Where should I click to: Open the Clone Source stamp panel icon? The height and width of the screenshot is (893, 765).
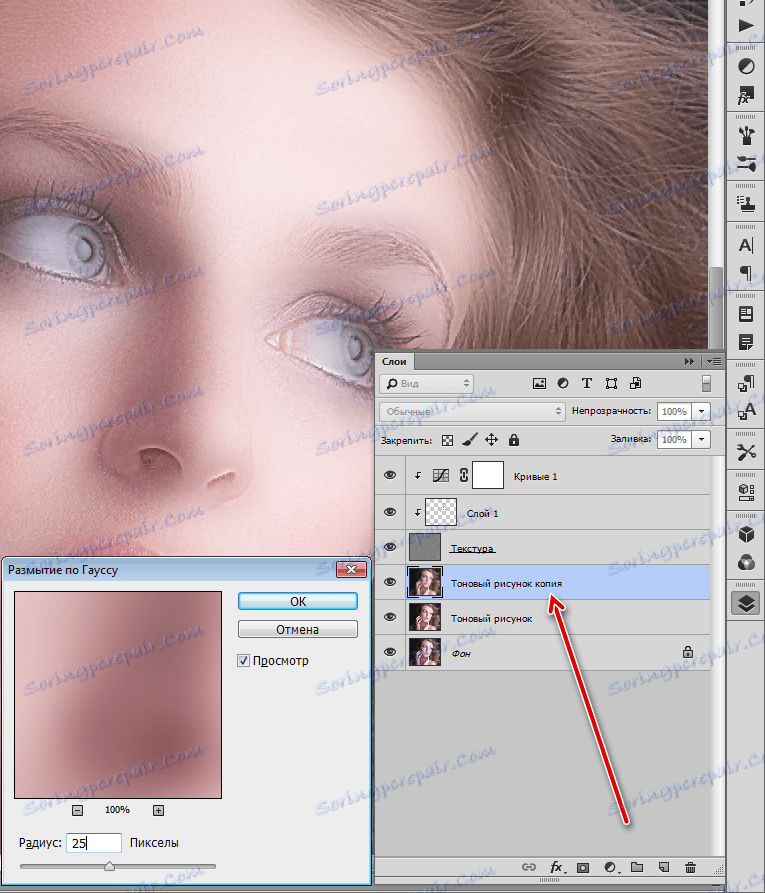pyautogui.click(x=746, y=204)
